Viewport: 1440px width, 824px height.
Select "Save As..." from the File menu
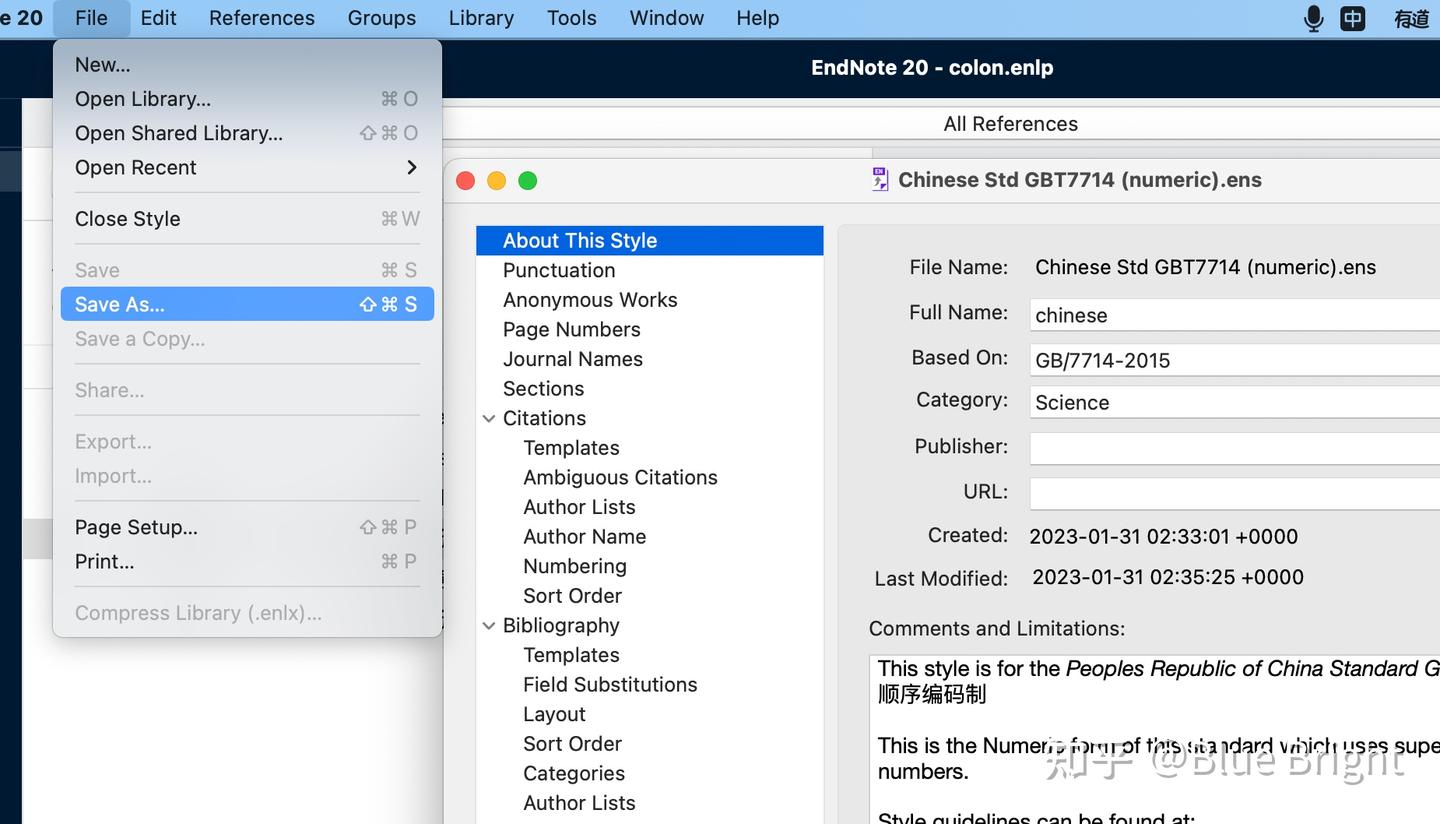coord(120,304)
